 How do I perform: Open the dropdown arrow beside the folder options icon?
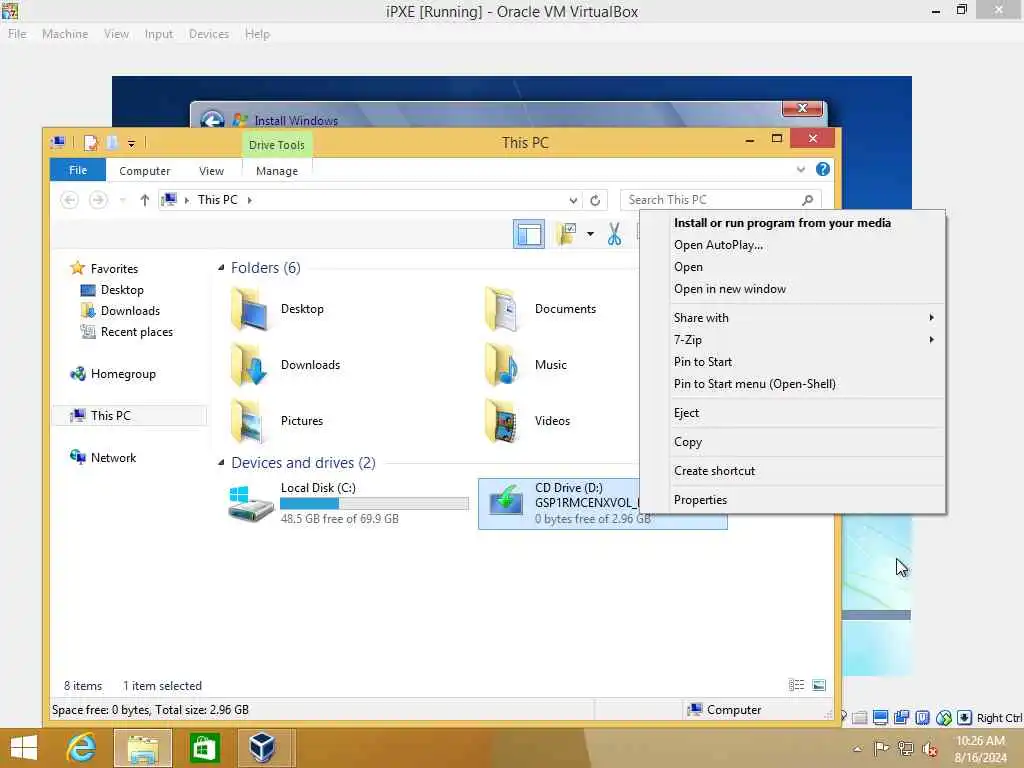click(x=590, y=234)
